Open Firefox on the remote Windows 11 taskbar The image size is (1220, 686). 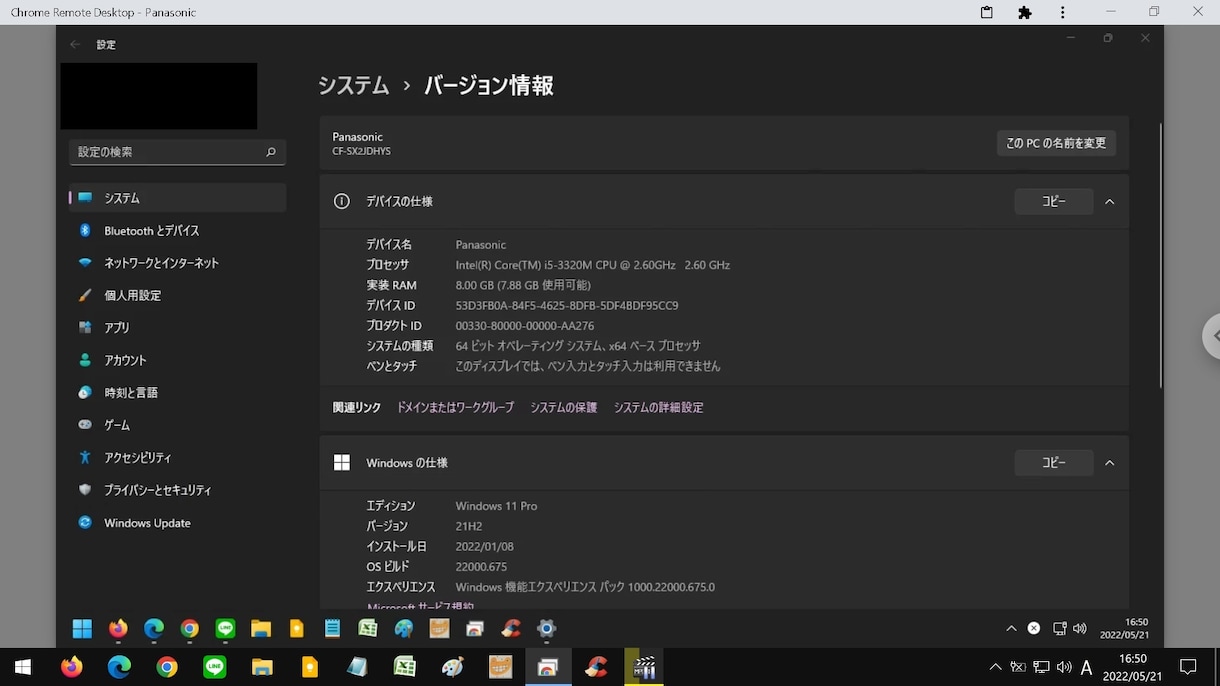(118, 629)
